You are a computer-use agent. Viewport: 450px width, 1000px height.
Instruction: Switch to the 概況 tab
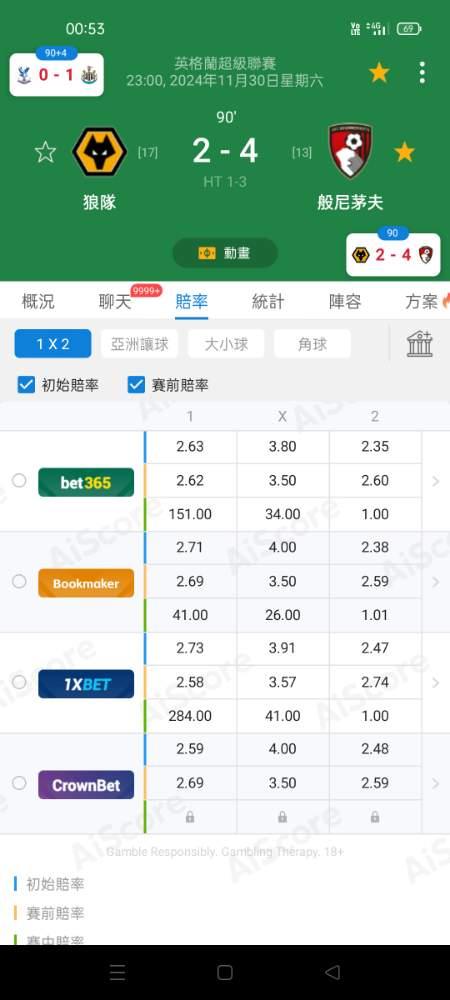pyautogui.click(x=38, y=301)
